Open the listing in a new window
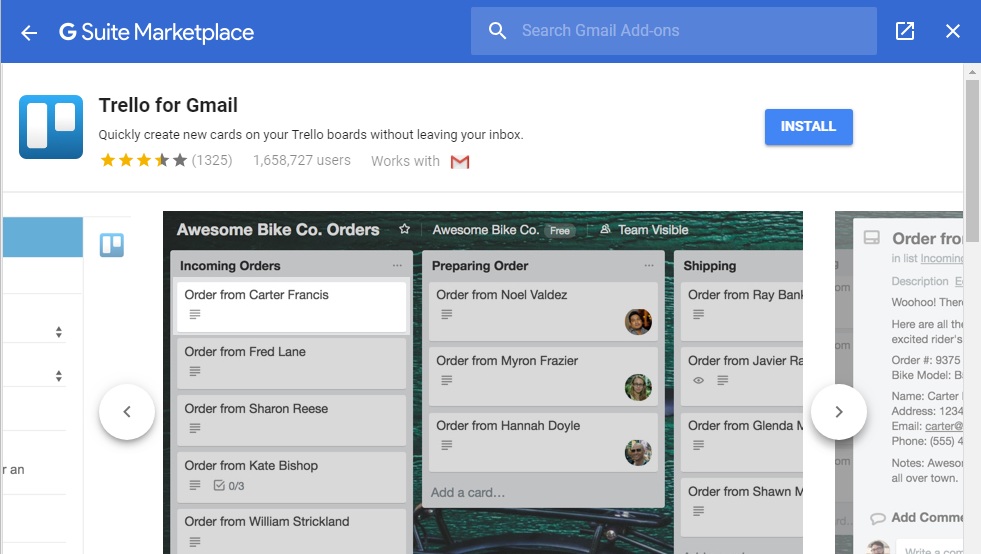Image resolution: width=981 pixels, height=554 pixels. click(905, 31)
